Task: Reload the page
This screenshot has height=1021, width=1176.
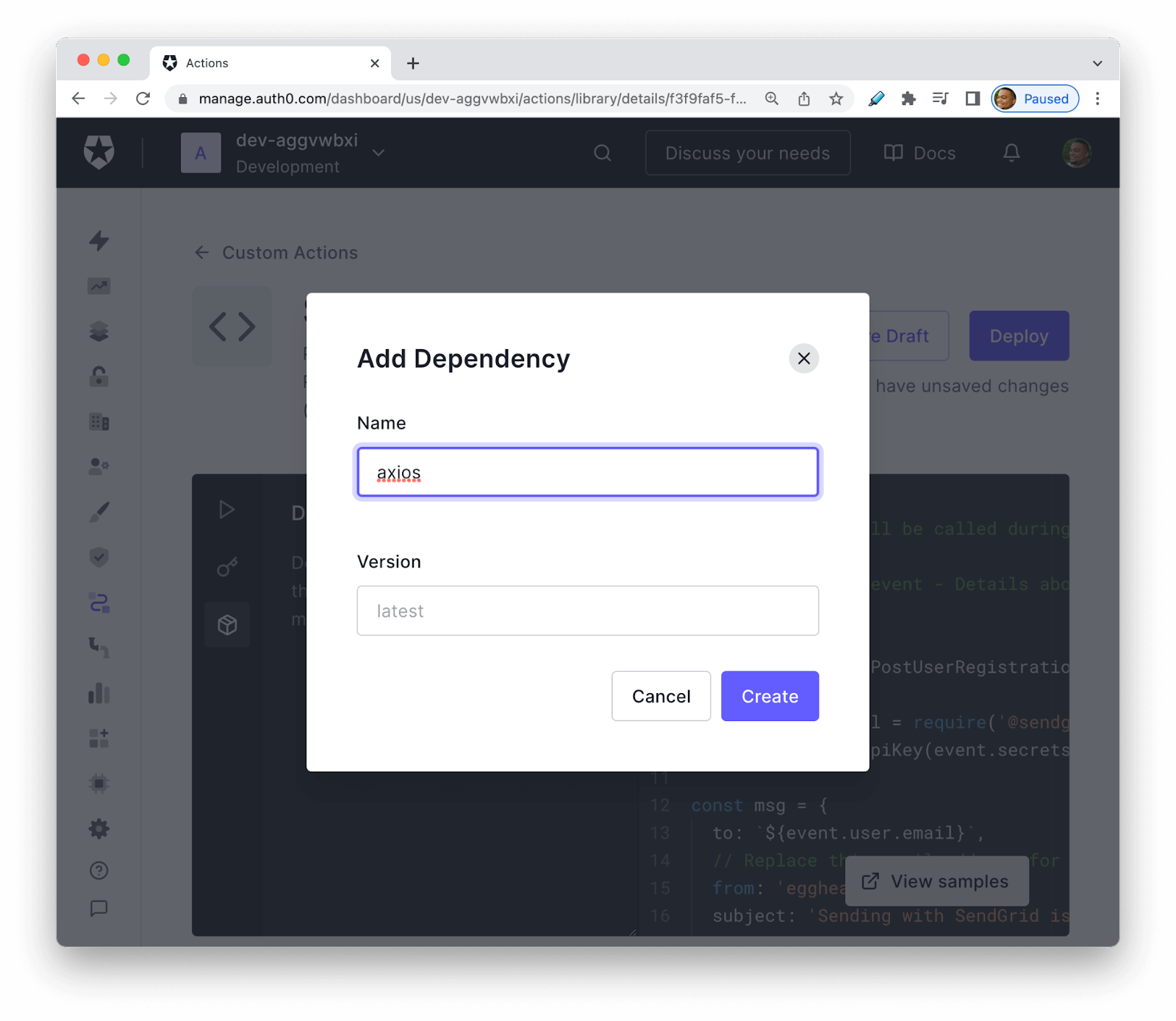Action: coord(143,98)
